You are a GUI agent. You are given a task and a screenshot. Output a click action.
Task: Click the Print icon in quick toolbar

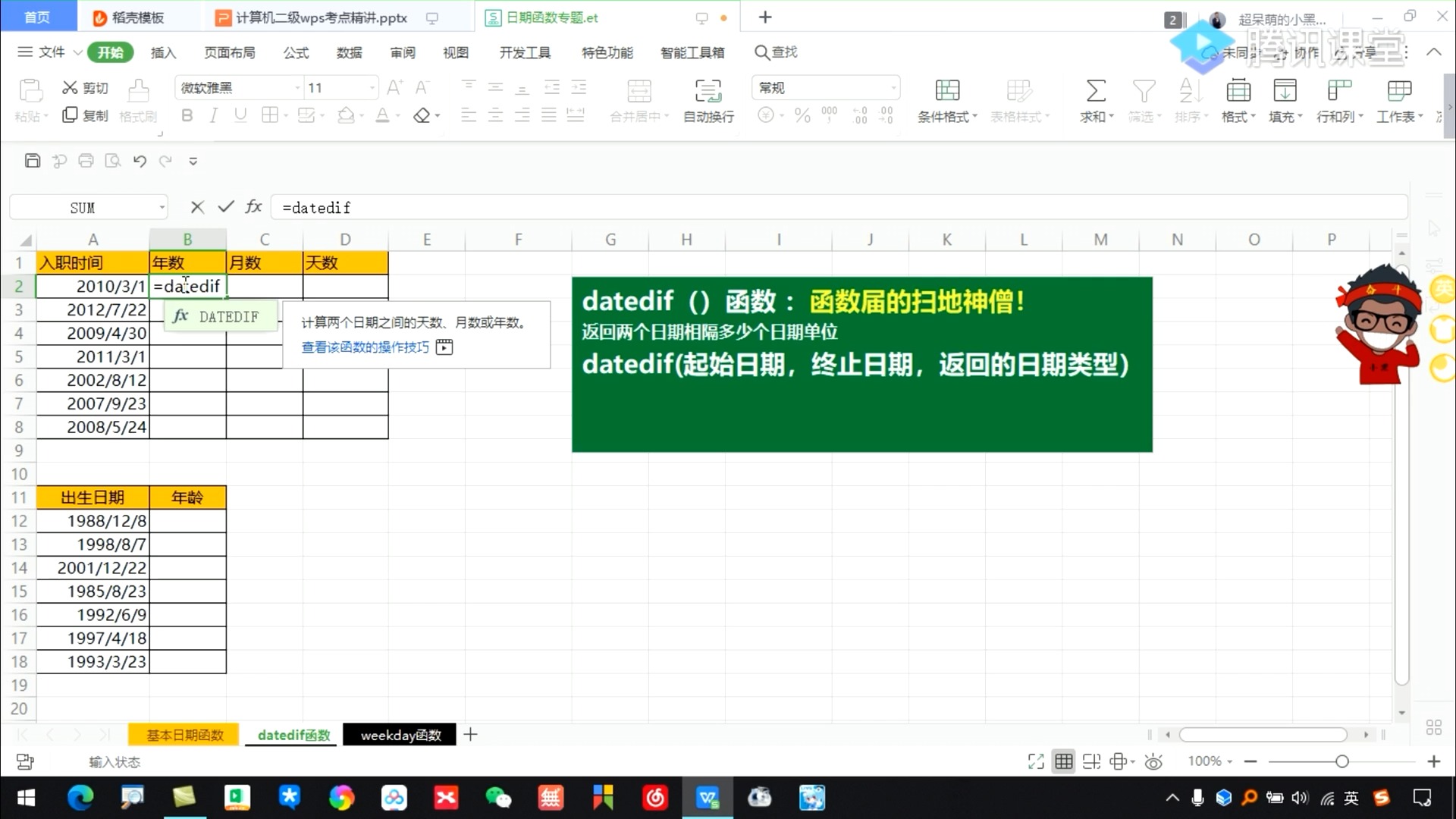(x=86, y=161)
